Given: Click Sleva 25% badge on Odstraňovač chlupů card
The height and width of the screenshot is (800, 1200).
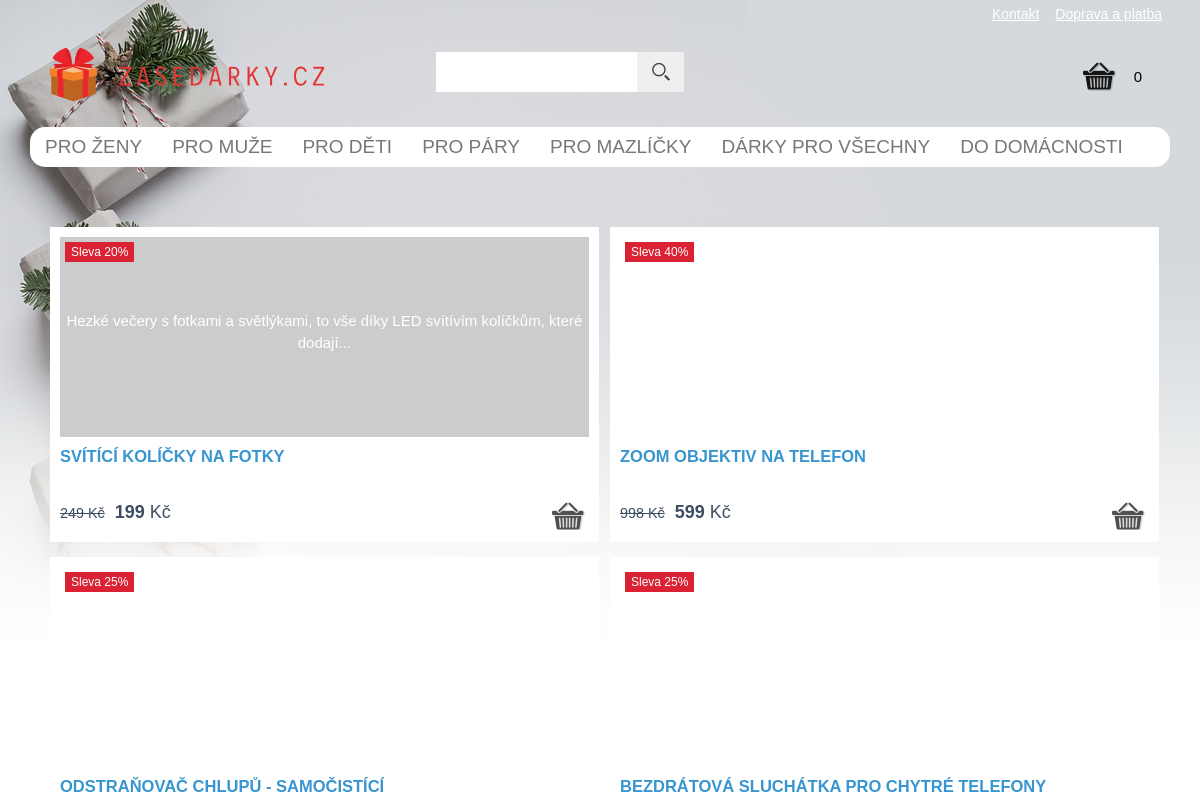Looking at the screenshot, I should tap(99, 582).
